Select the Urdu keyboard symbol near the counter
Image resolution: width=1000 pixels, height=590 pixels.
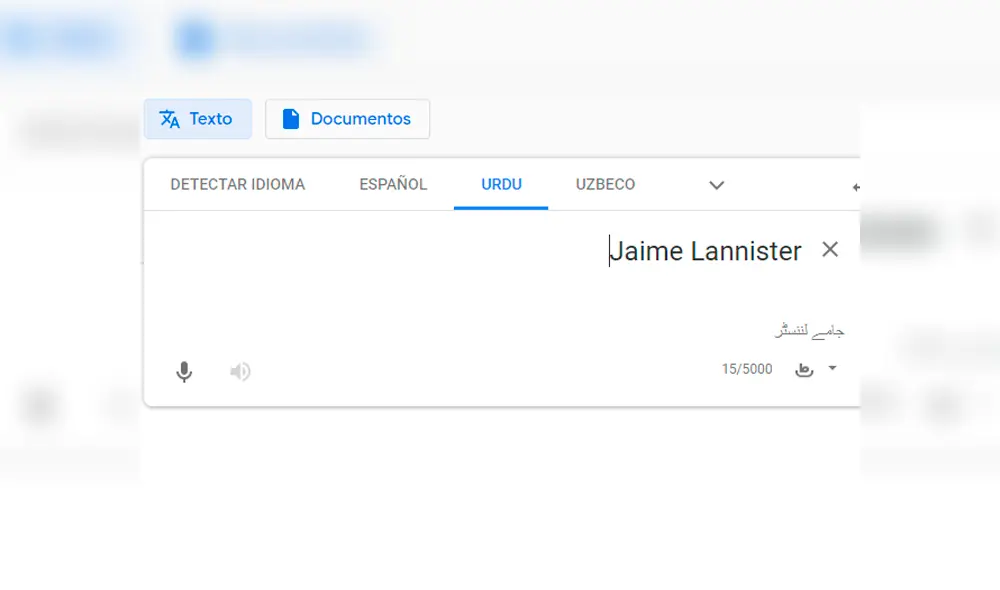[x=803, y=369]
